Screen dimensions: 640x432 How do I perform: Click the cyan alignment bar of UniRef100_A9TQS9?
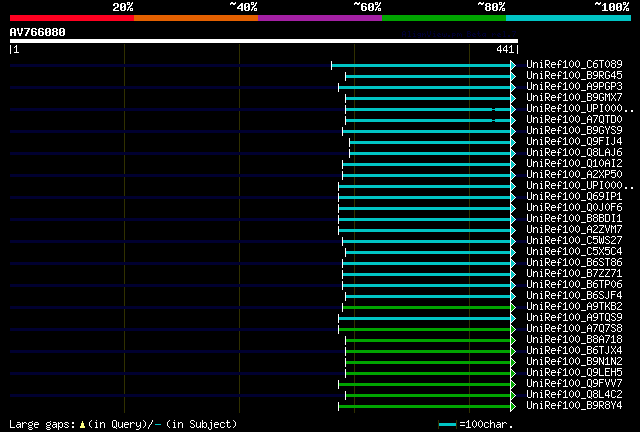point(424,319)
